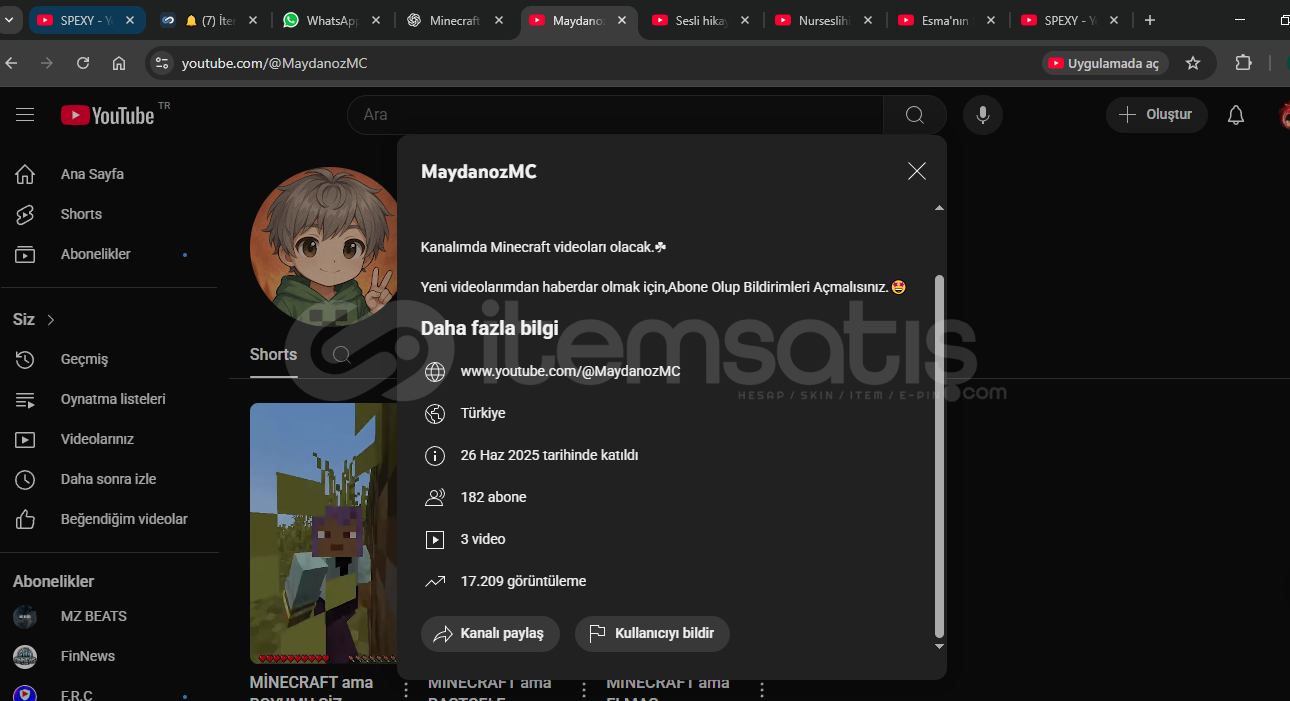Switch to the Sesli hikay browser tab
1290x701 pixels.
coord(701,20)
